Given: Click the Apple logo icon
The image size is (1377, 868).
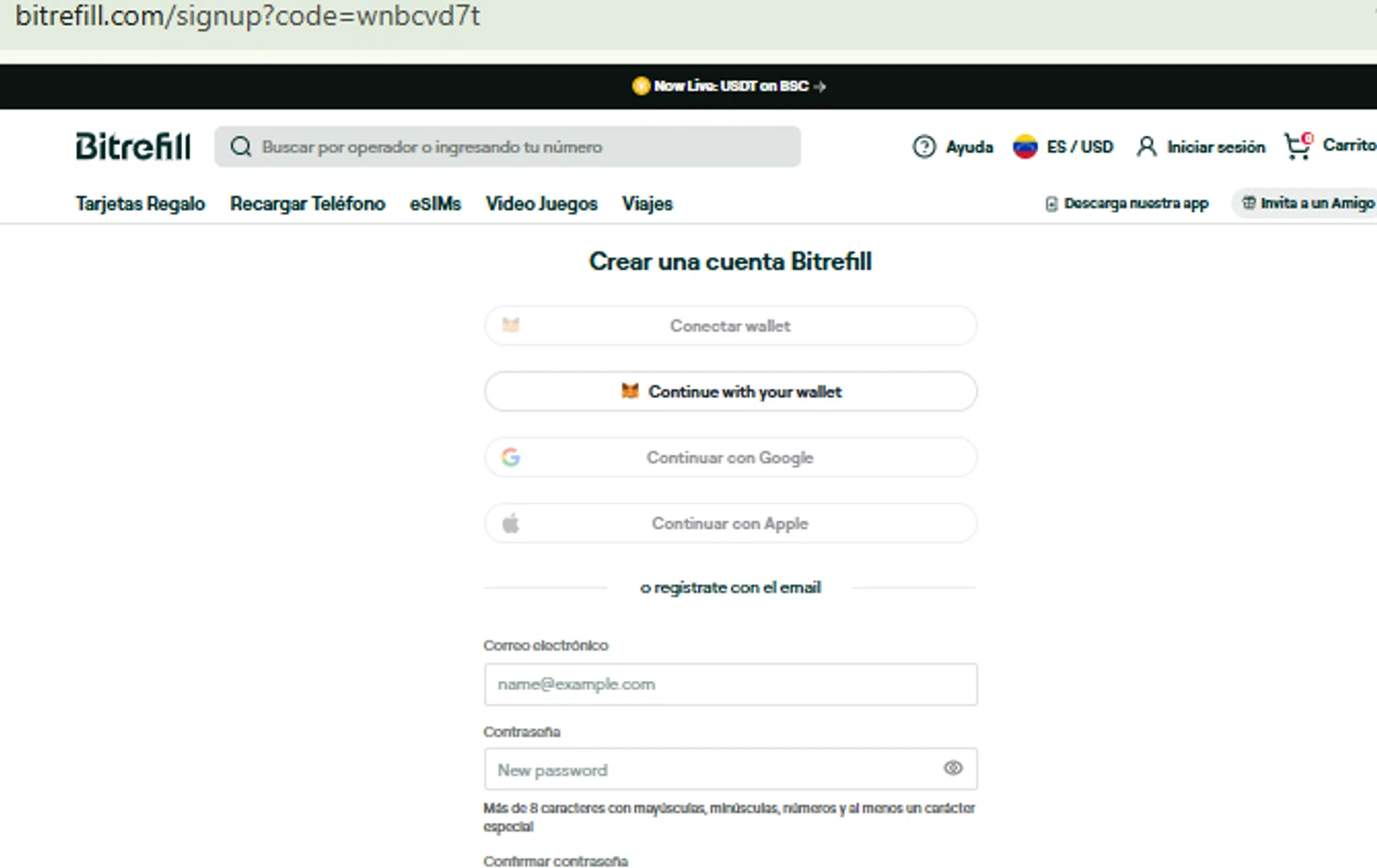Looking at the screenshot, I should (510, 523).
